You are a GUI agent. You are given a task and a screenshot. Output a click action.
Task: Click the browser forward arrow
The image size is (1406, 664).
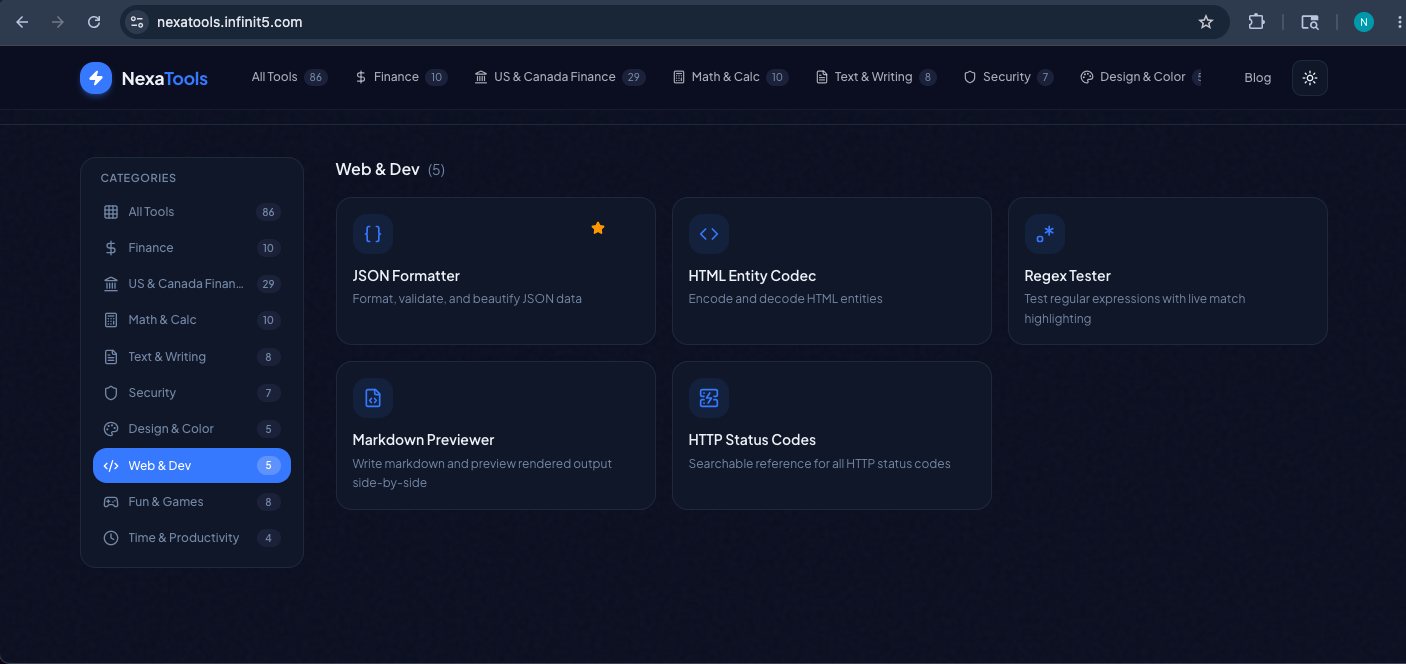tap(58, 22)
